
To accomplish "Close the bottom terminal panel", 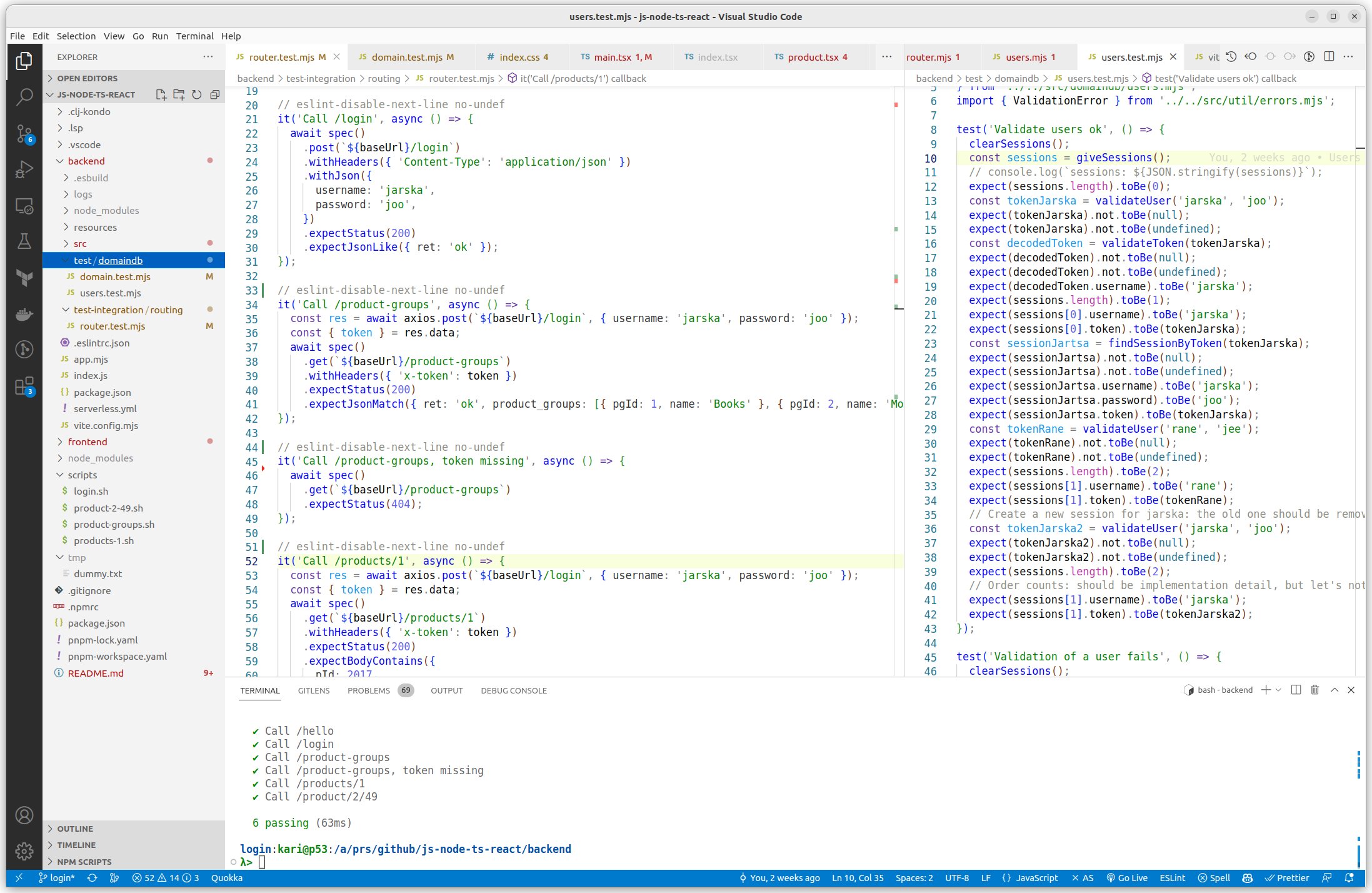I will point(1351,690).
